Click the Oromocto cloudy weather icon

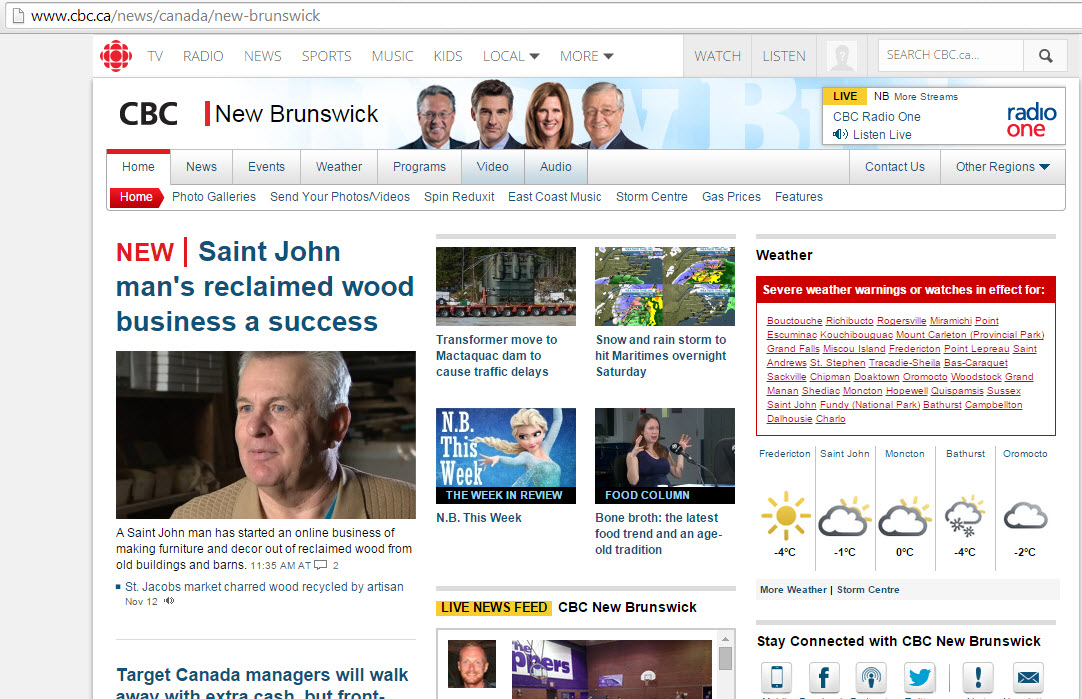pos(1025,516)
